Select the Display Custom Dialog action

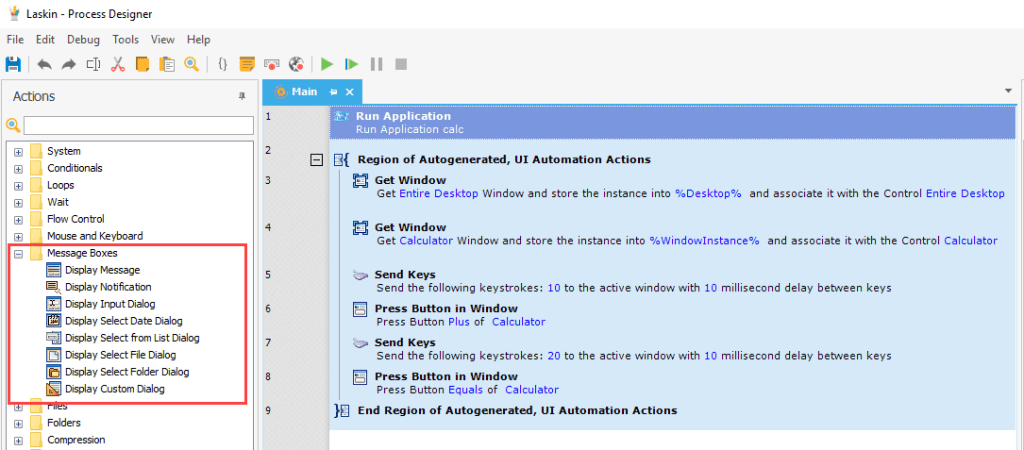point(114,388)
